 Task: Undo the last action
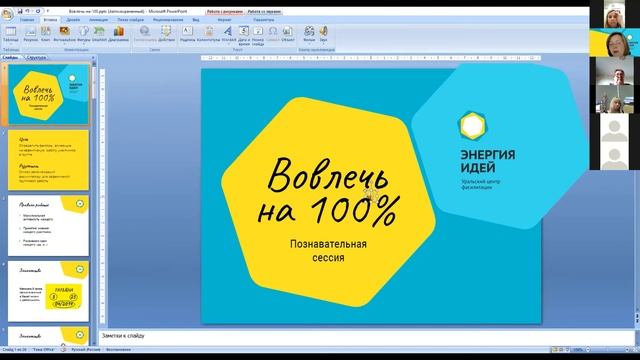click(x=28, y=11)
